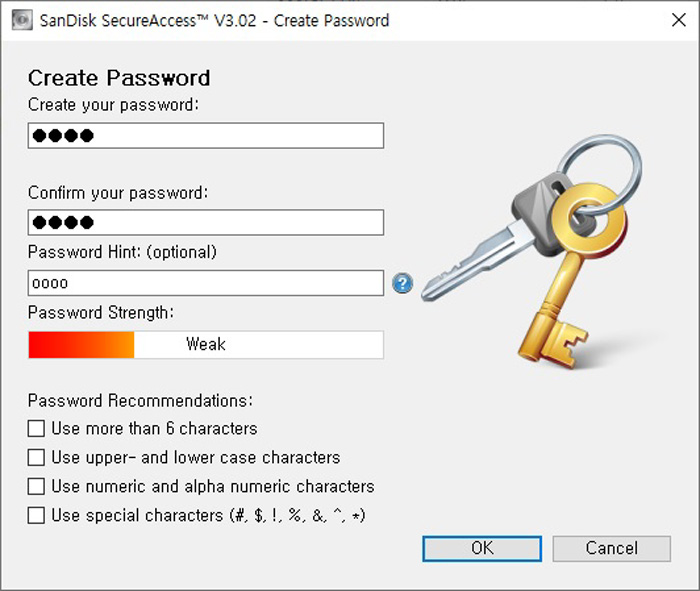The width and height of the screenshot is (700, 591).
Task: Click the Cancel button
Action: (612, 549)
